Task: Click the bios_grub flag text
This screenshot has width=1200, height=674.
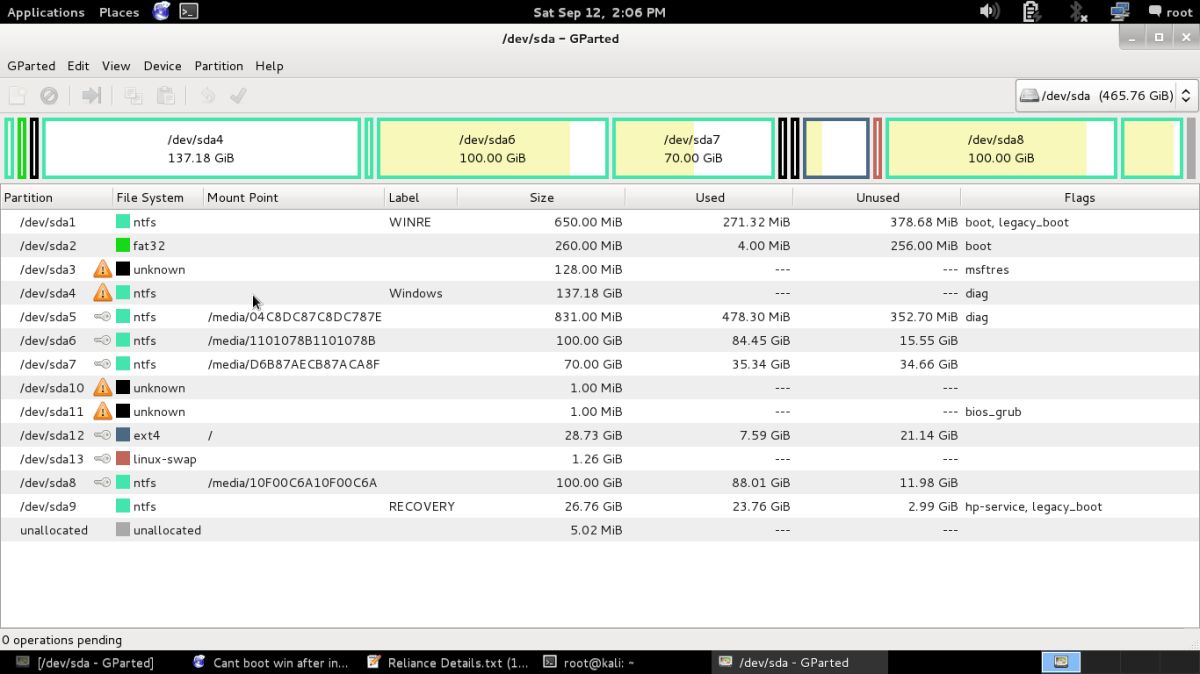Action: 993,412
